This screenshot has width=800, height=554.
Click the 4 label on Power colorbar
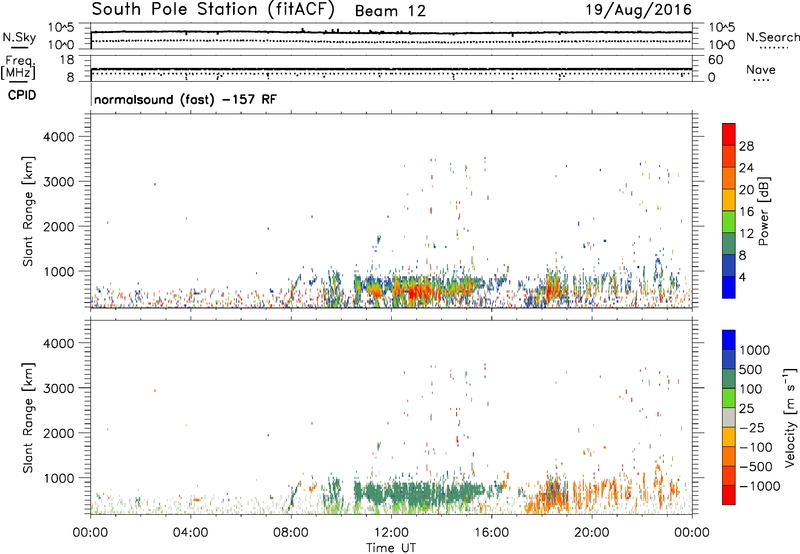tap(743, 277)
